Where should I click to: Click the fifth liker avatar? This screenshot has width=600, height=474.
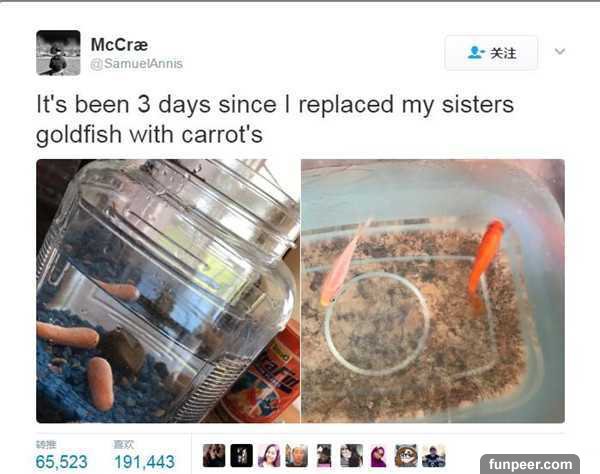[324, 456]
